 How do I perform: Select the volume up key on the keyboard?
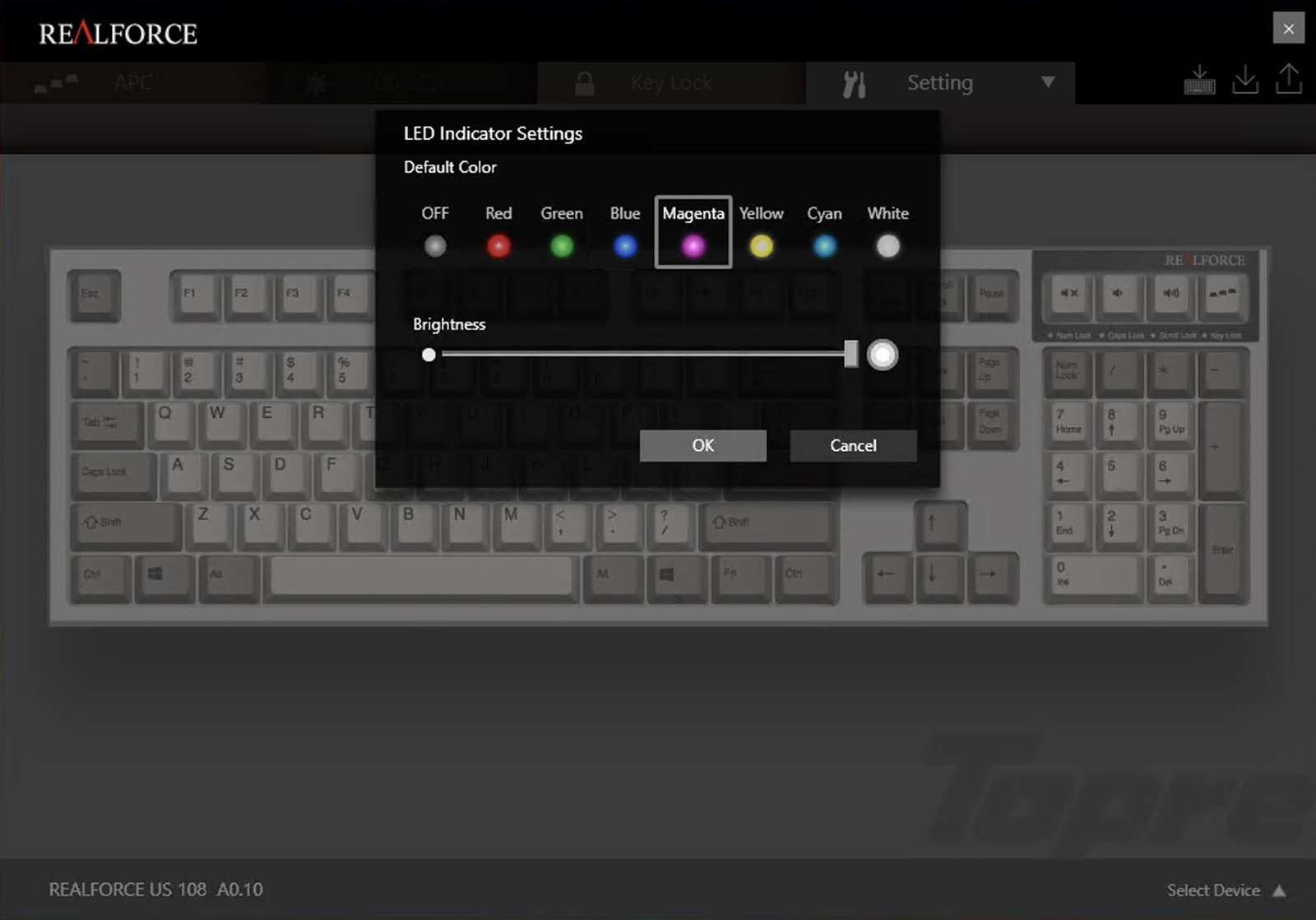coord(1170,295)
